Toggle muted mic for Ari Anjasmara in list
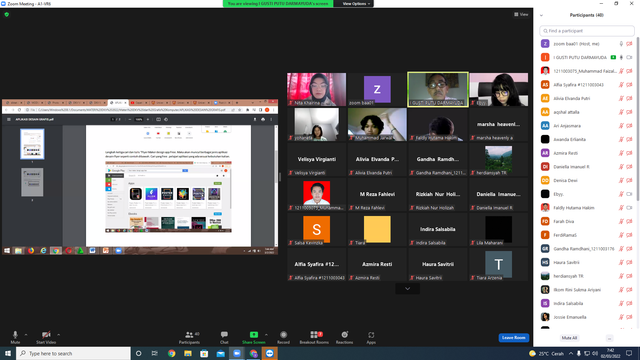 pyautogui.click(x=621, y=126)
